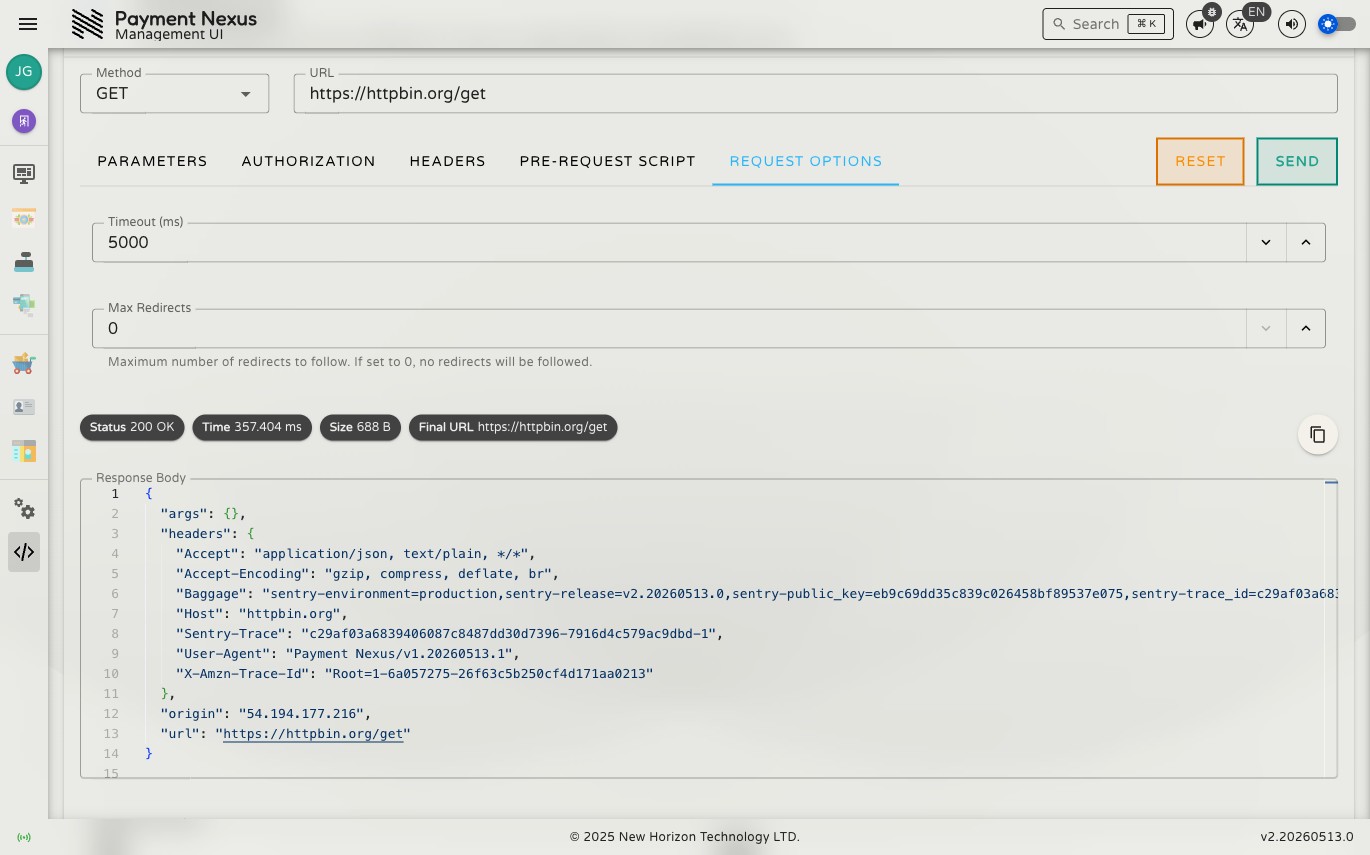Click the purple organization badge icon
The image size is (1370, 855).
pyautogui.click(x=24, y=121)
